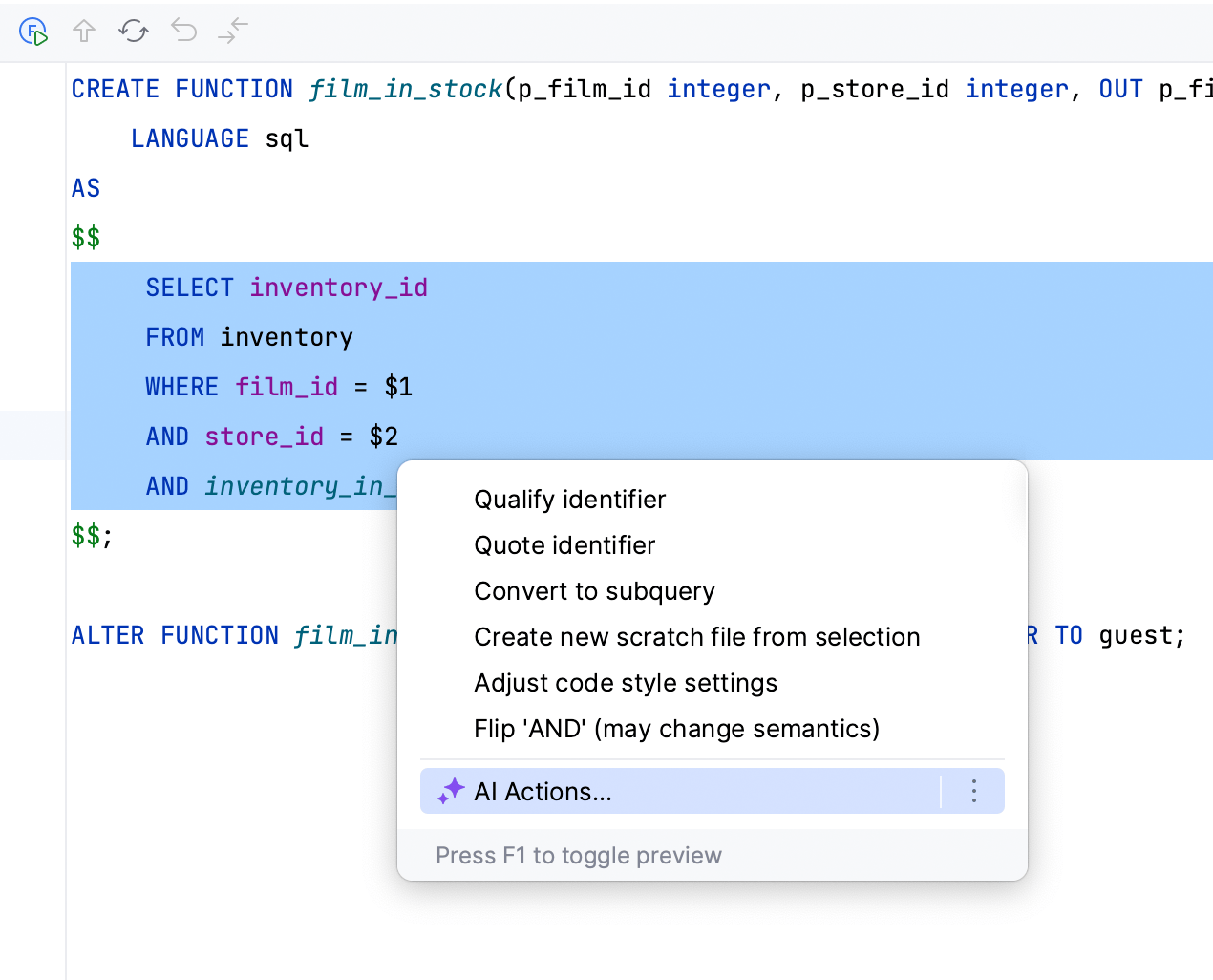Place cursor on inventory_id in SELECT line
The image size is (1213, 980).
pyautogui.click(x=338, y=288)
